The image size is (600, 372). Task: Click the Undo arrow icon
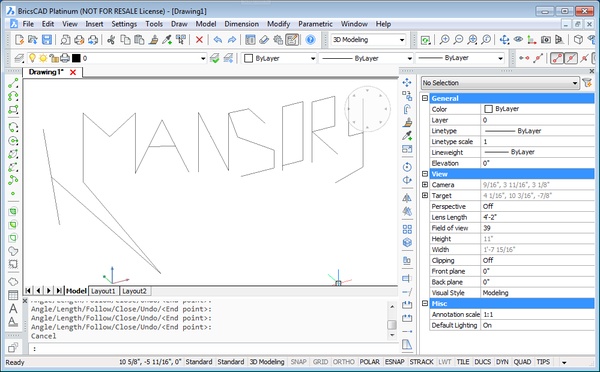[218, 39]
